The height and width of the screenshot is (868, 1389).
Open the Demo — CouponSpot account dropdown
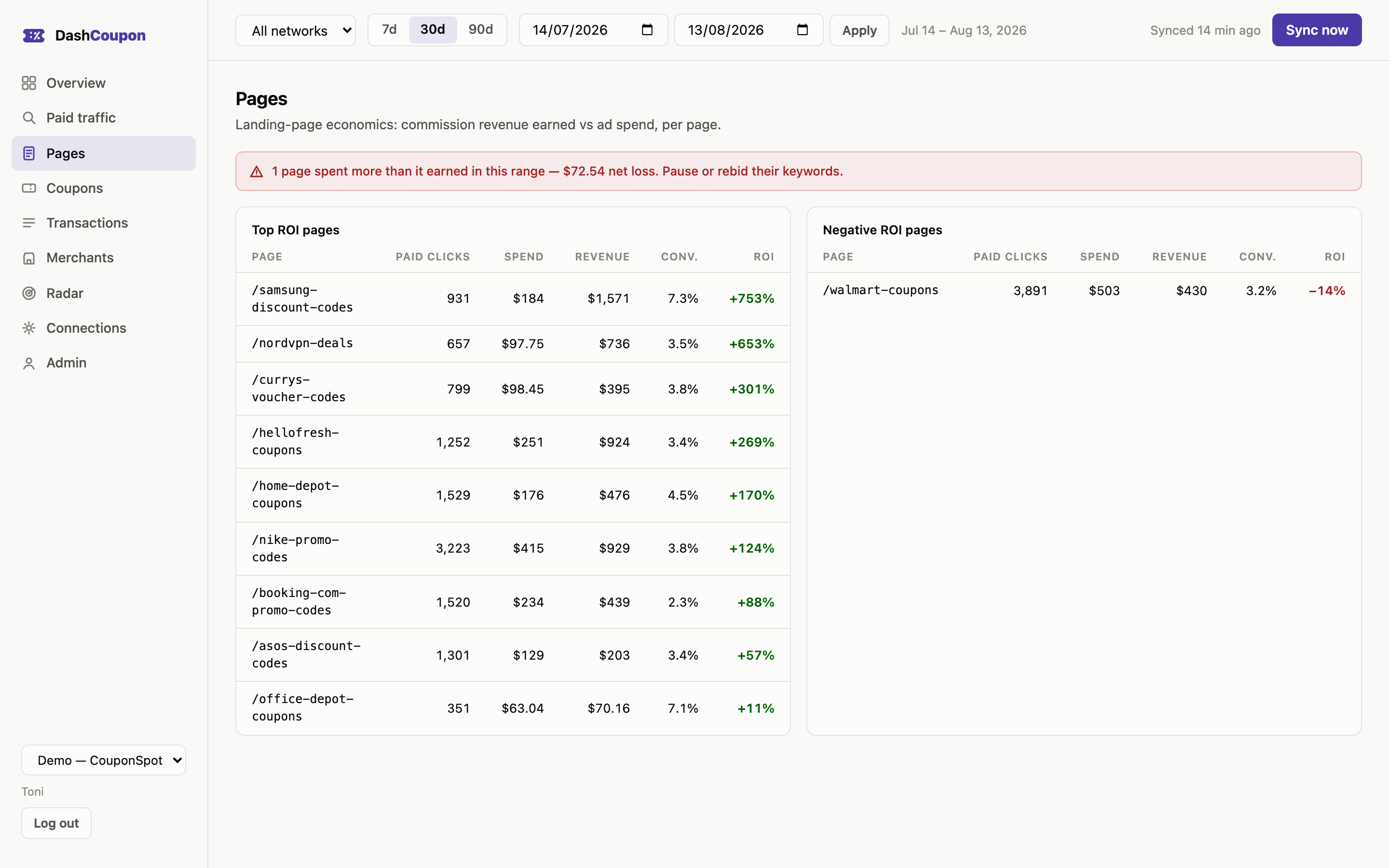click(104, 760)
